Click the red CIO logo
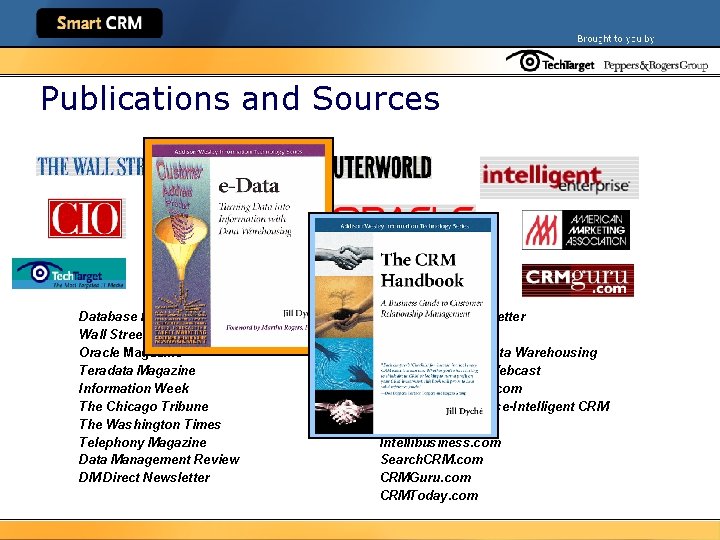The width and height of the screenshot is (720, 540). (85, 218)
